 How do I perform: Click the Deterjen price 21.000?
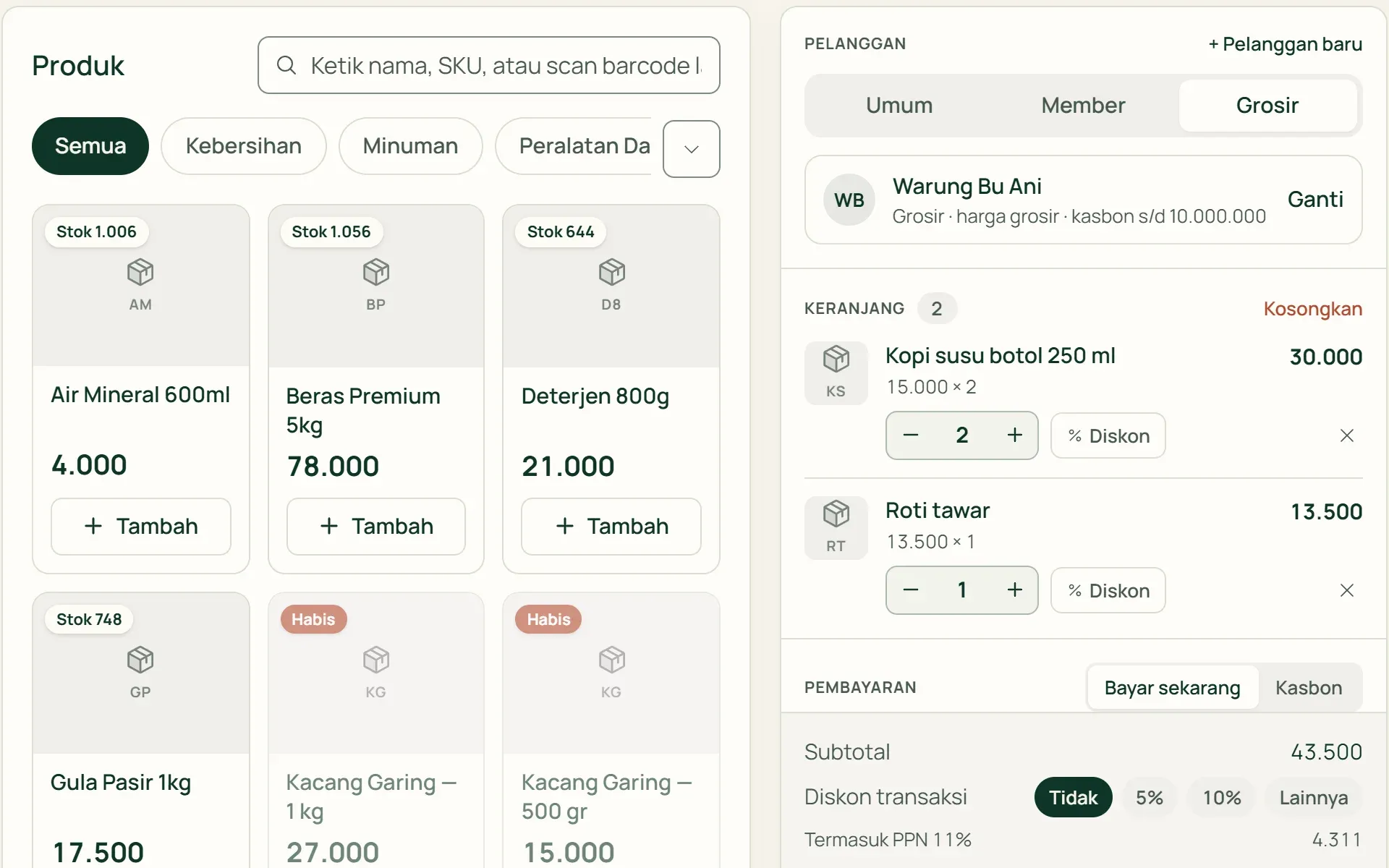568,467
